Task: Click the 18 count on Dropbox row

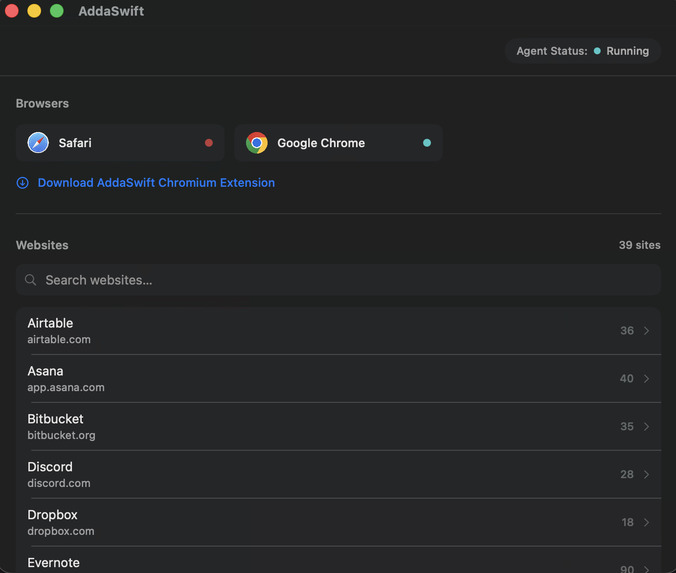Action: tap(627, 522)
